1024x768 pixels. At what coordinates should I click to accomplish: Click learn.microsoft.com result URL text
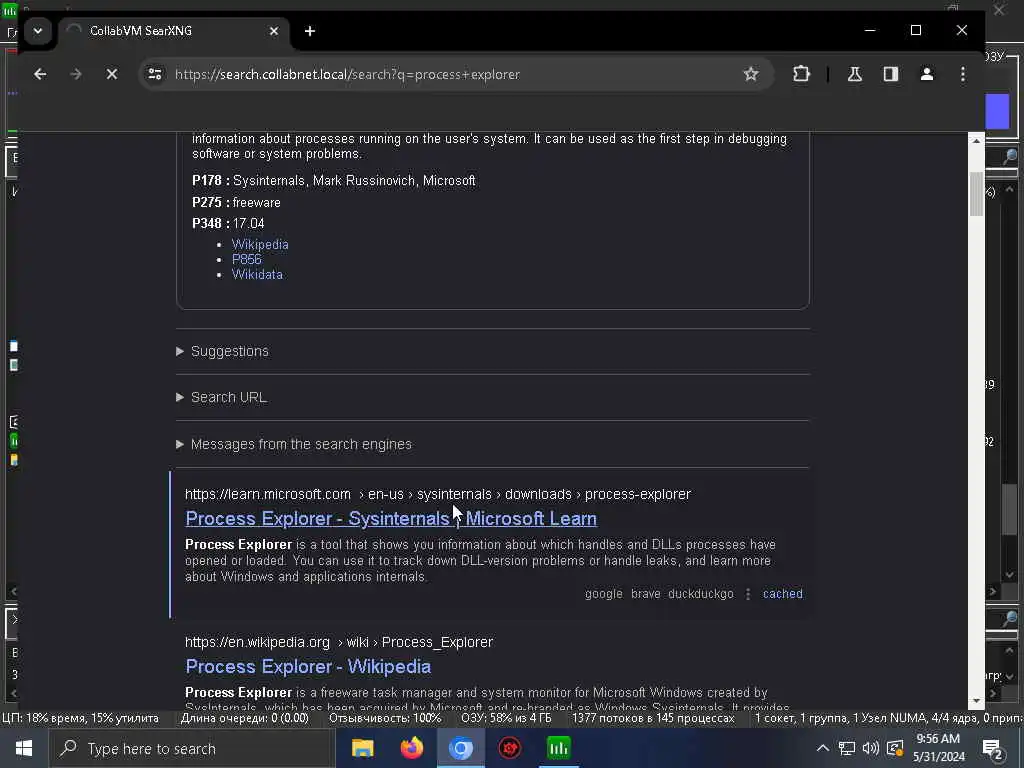pos(438,494)
